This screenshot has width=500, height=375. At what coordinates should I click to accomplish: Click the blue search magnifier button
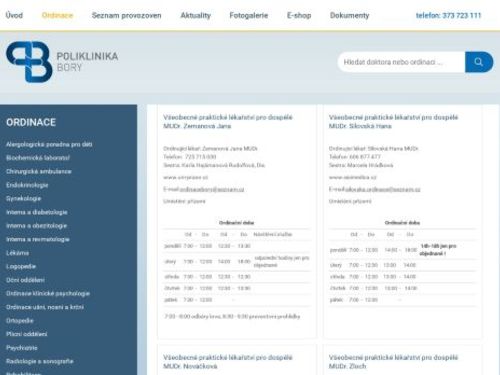click(x=479, y=62)
